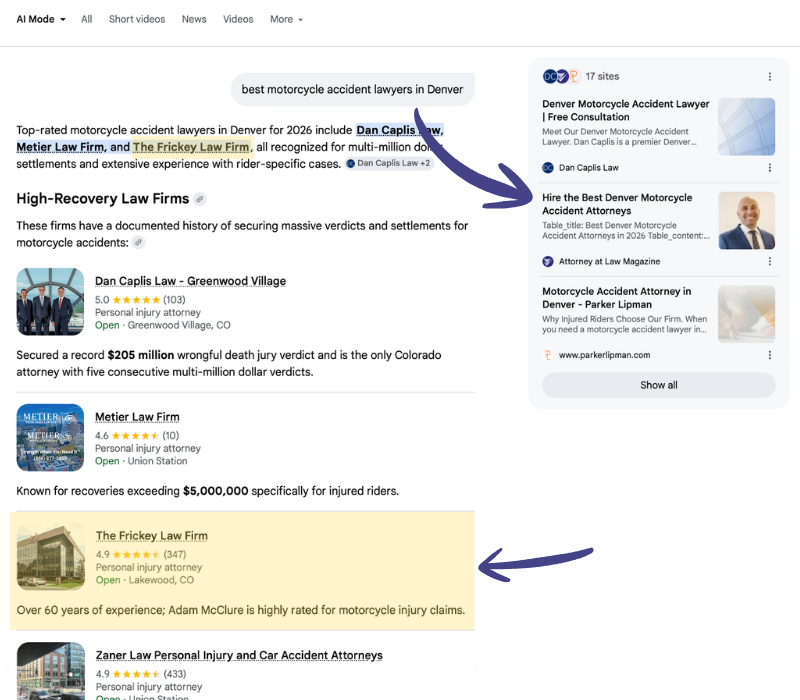
Task: Open Zaner Law Personal Injury listing title
Action: 239,655
